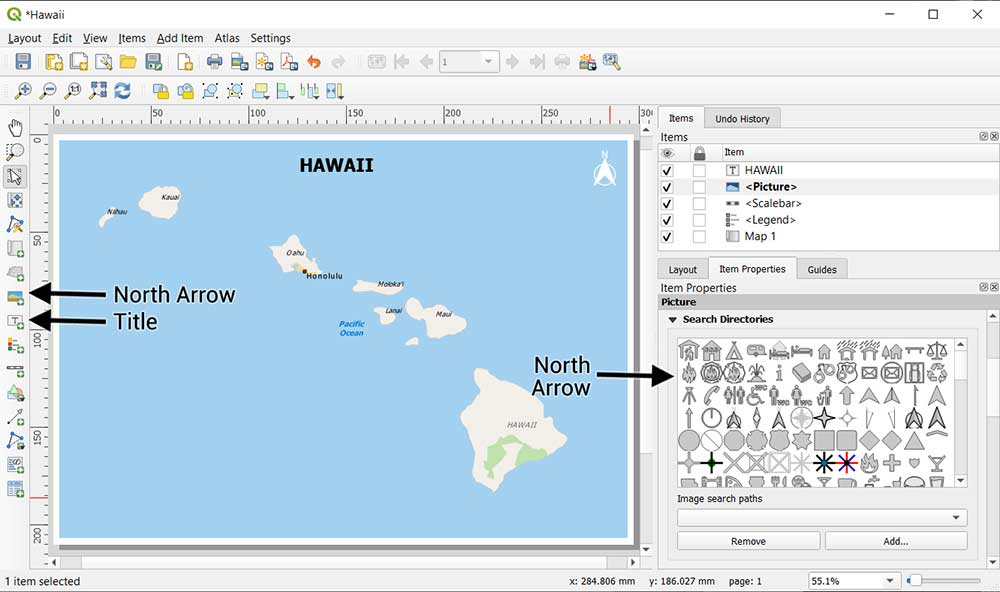Open the Atlas menu
Viewport: 1000px width, 592px height.
pos(227,38)
